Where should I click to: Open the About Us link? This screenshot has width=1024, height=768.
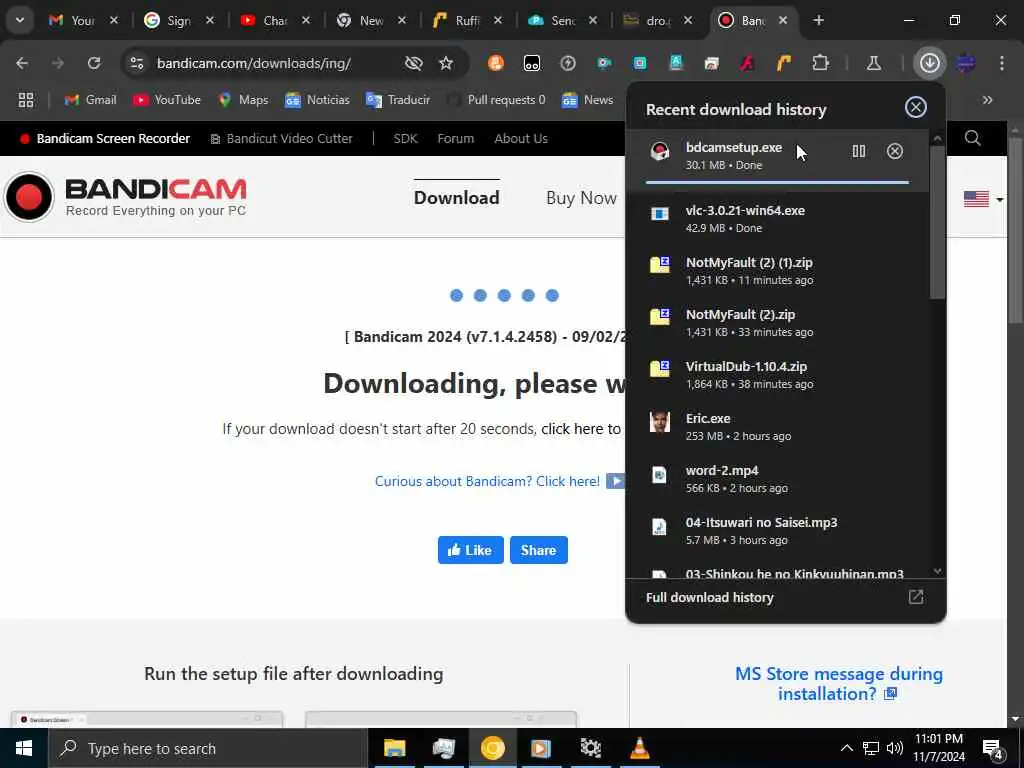pos(520,138)
